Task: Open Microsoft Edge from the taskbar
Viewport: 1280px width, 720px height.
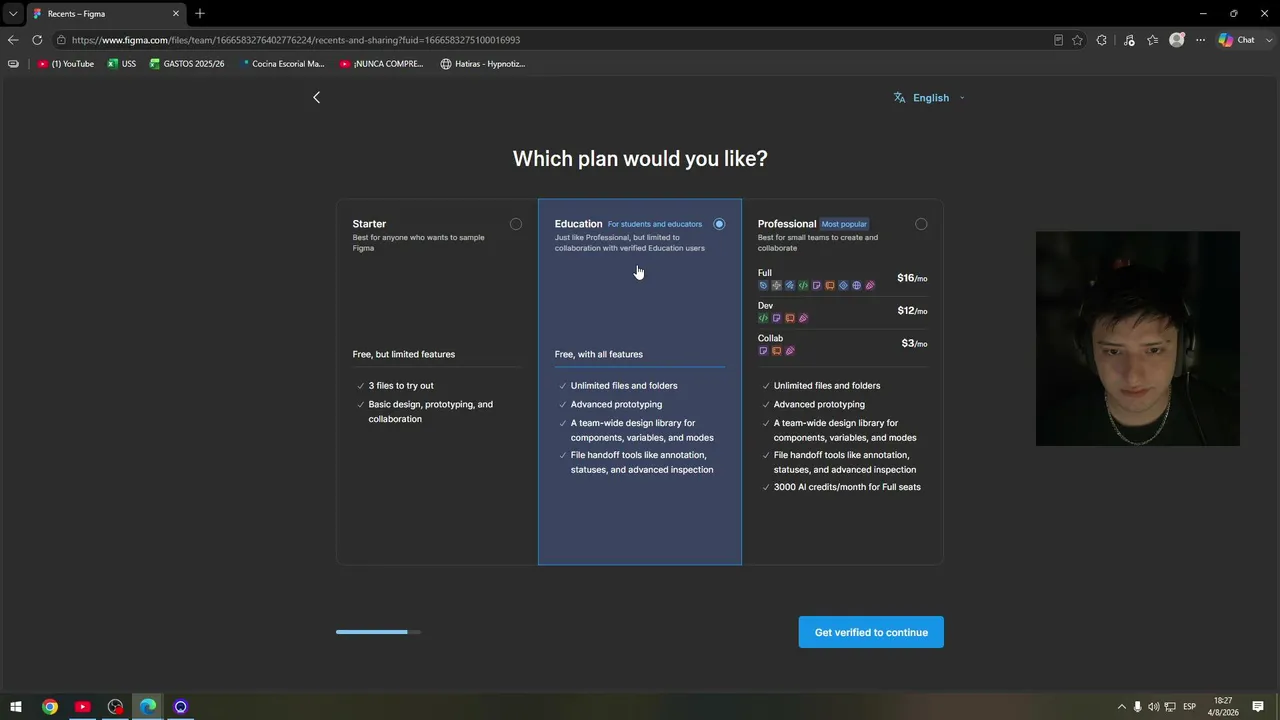Action: [x=148, y=707]
